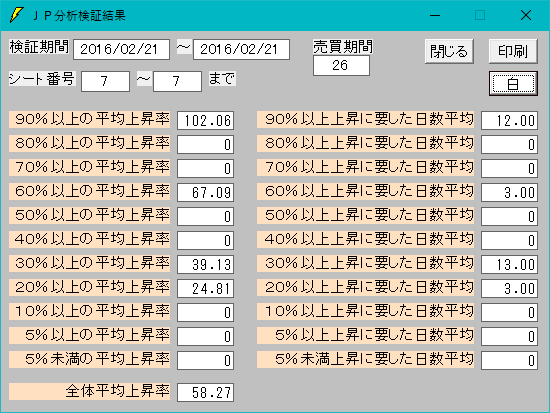
Task: Click the 売買期間 field showing 26
Action: (x=341, y=66)
